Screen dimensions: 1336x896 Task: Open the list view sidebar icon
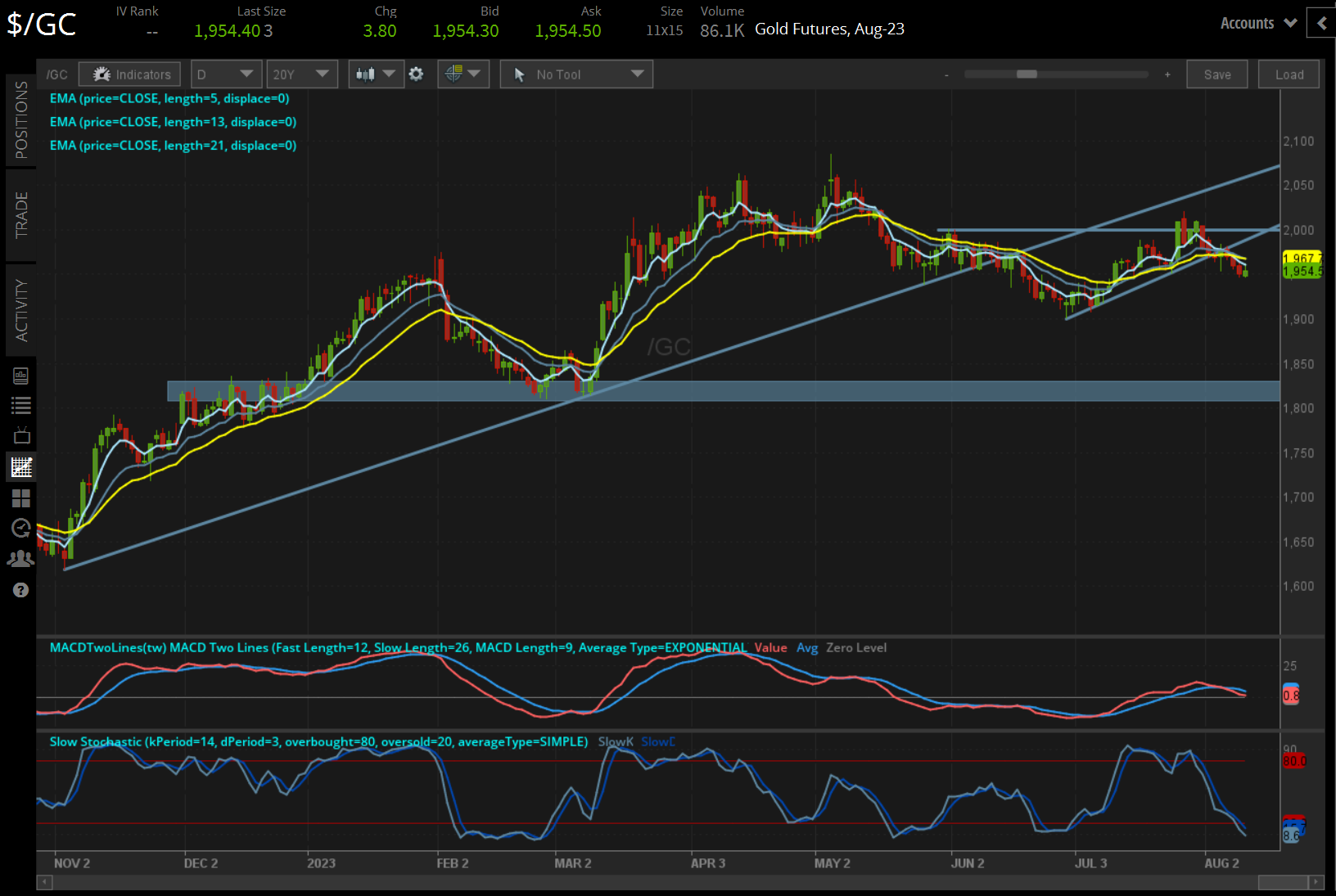21,405
